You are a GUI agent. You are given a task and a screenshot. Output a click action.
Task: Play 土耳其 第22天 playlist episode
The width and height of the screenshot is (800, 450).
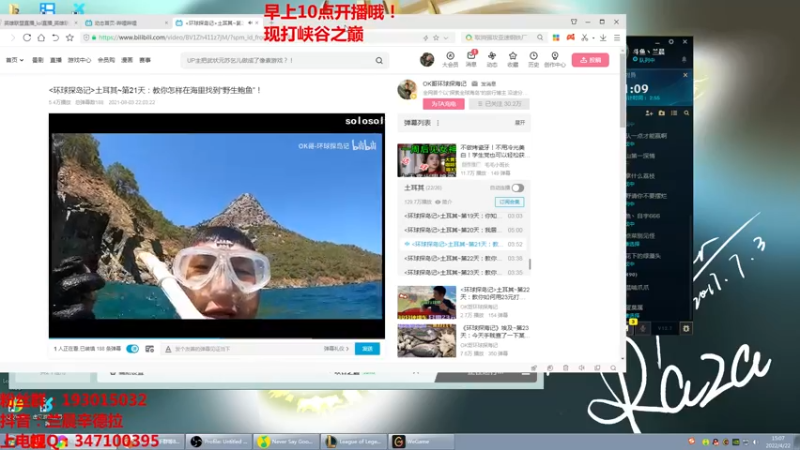(x=463, y=258)
